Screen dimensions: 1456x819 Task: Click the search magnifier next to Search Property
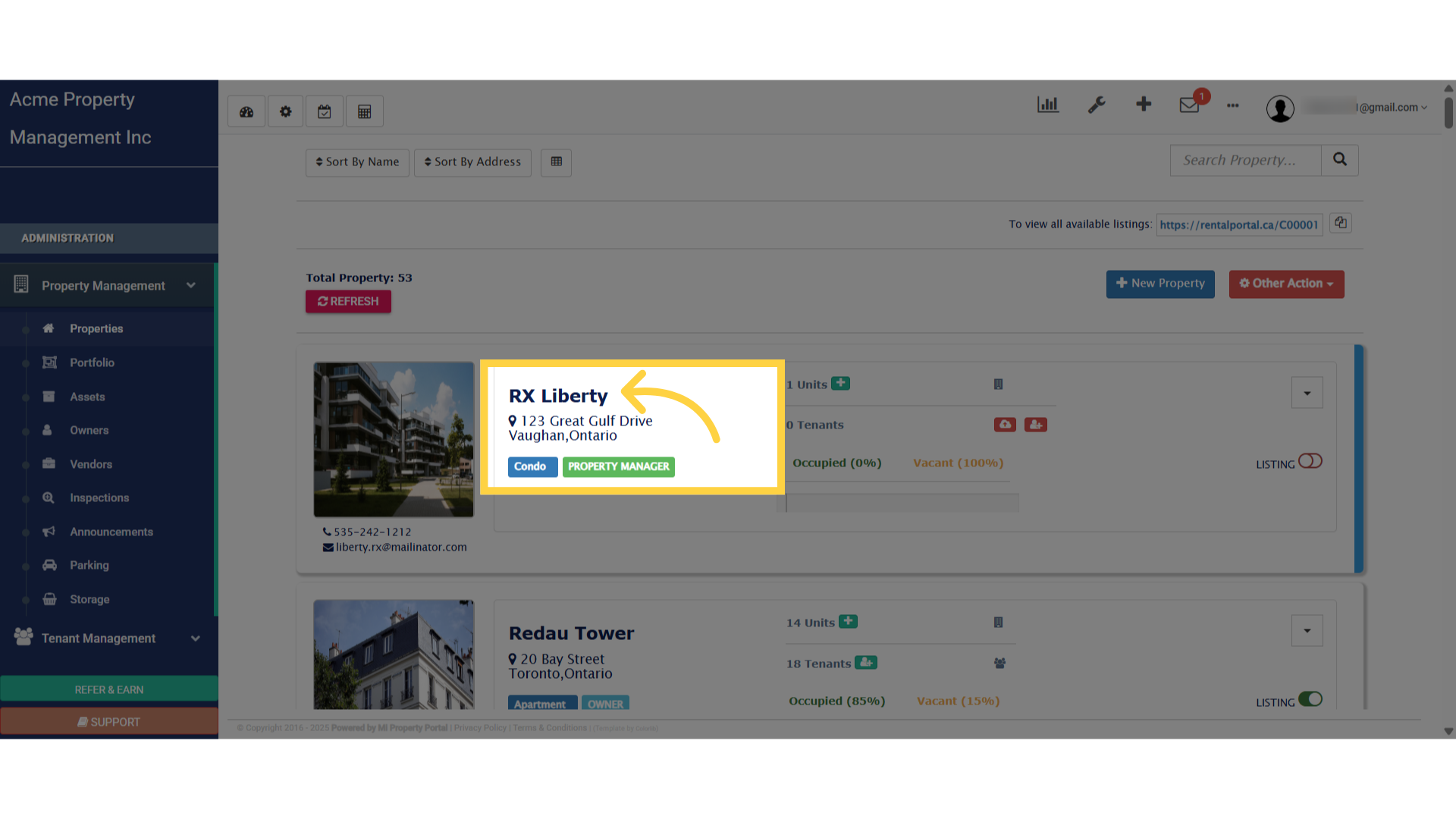[1339, 160]
